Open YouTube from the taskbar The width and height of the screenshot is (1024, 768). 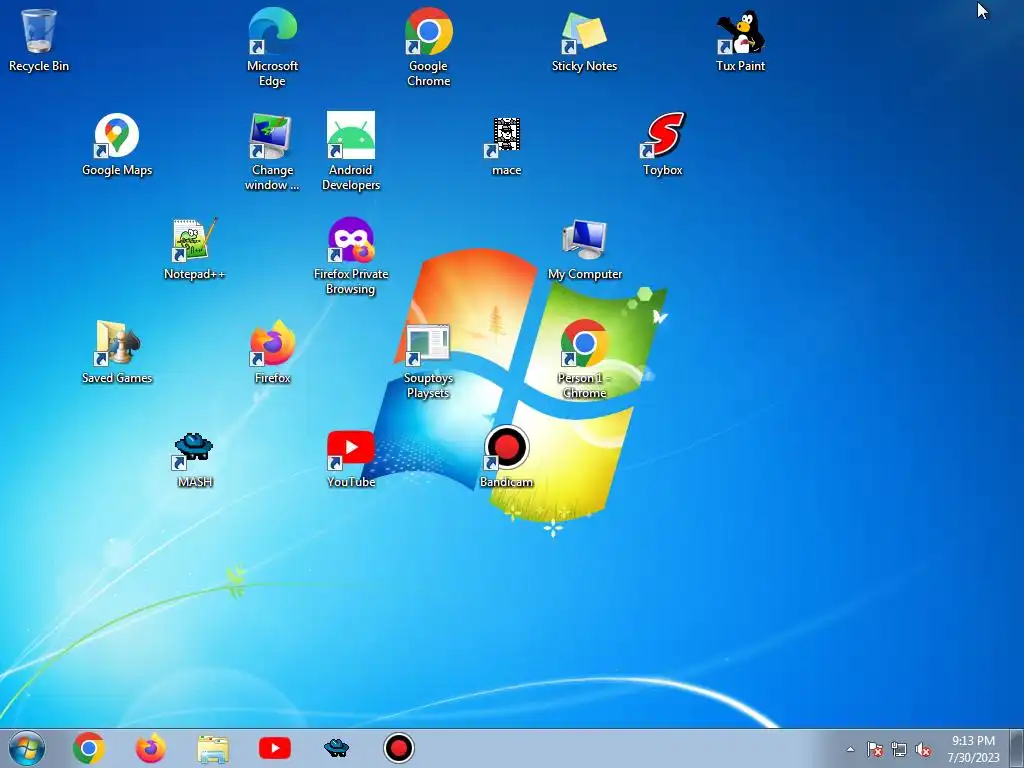pos(275,748)
